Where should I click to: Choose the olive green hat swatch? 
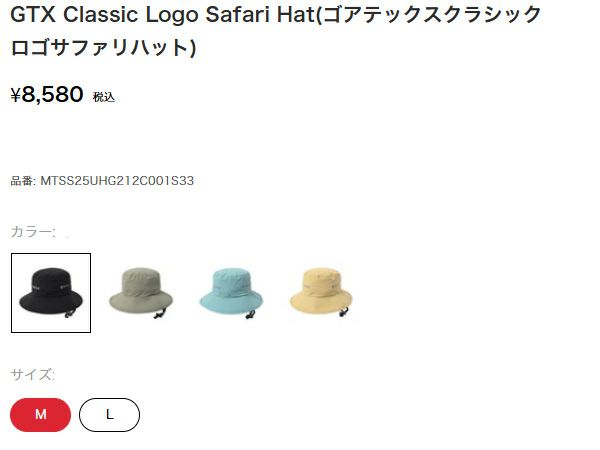pyautogui.click(x=141, y=293)
